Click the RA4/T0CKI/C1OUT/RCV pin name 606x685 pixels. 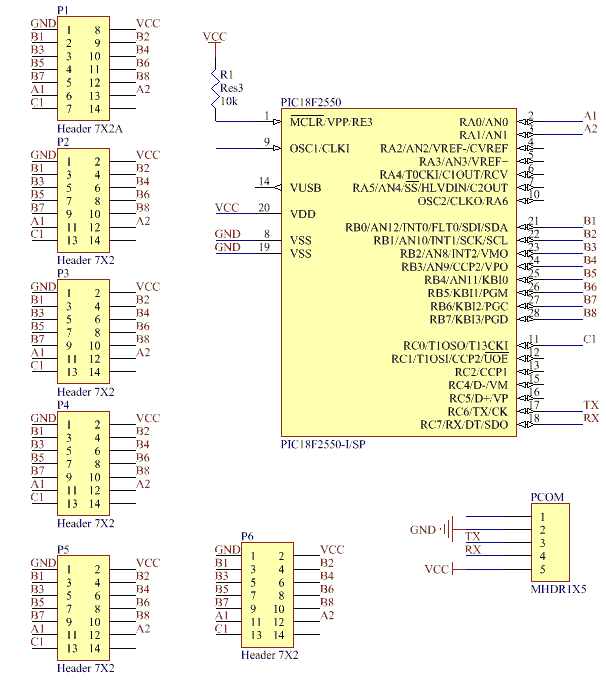click(x=443, y=175)
